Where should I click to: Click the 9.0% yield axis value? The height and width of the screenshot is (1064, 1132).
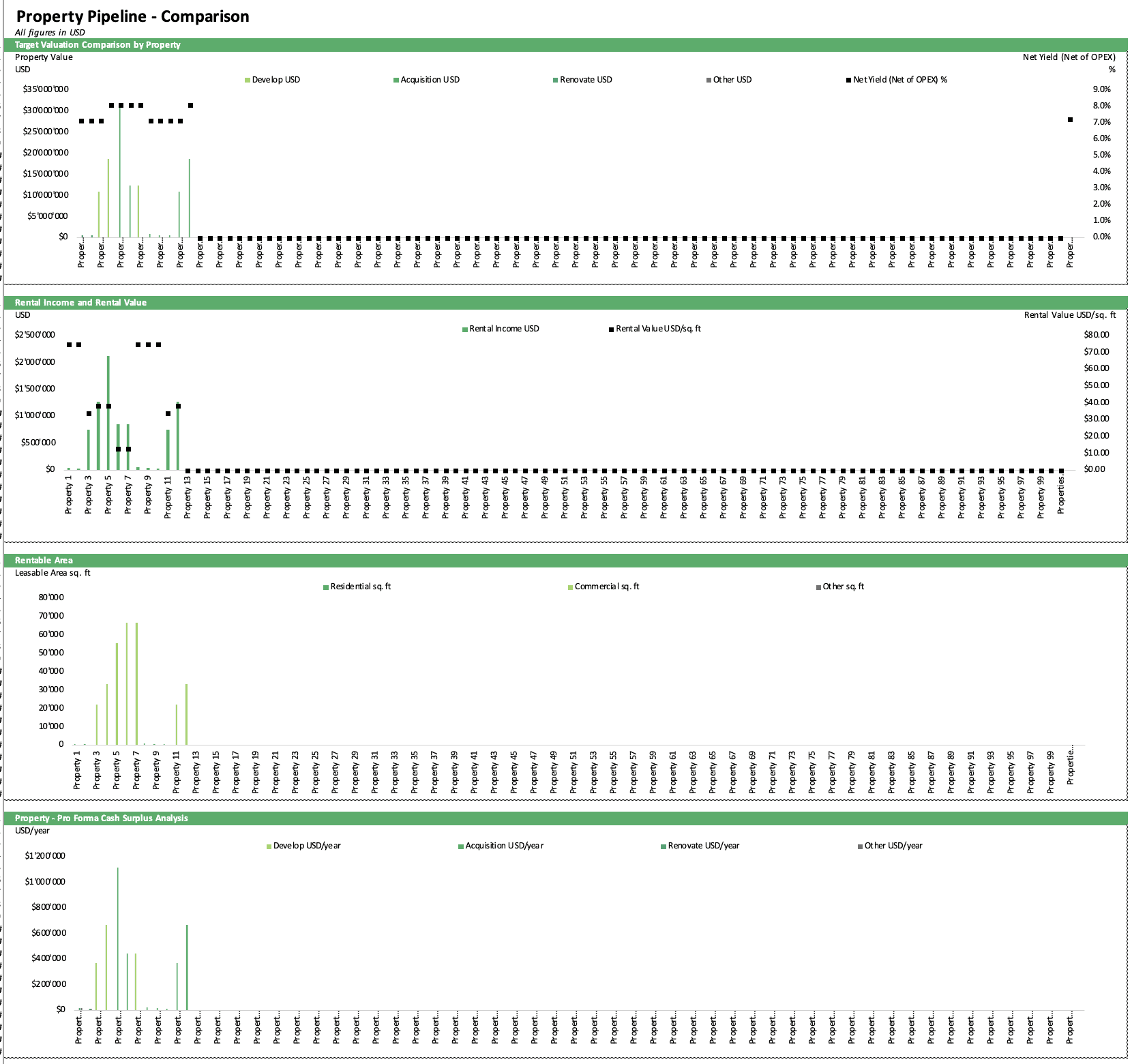(1102, 89)
